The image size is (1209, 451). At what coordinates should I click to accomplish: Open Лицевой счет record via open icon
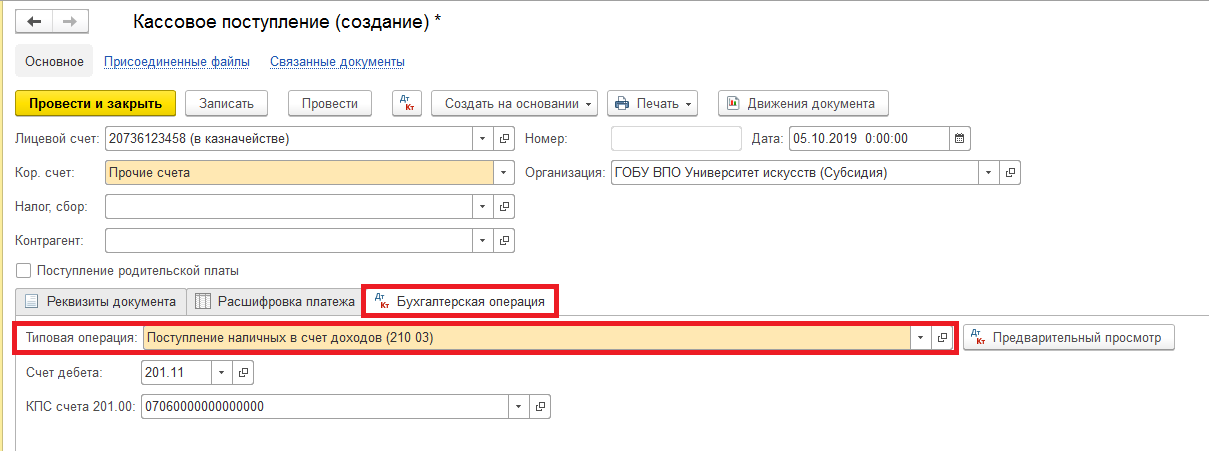click(505, 138)
